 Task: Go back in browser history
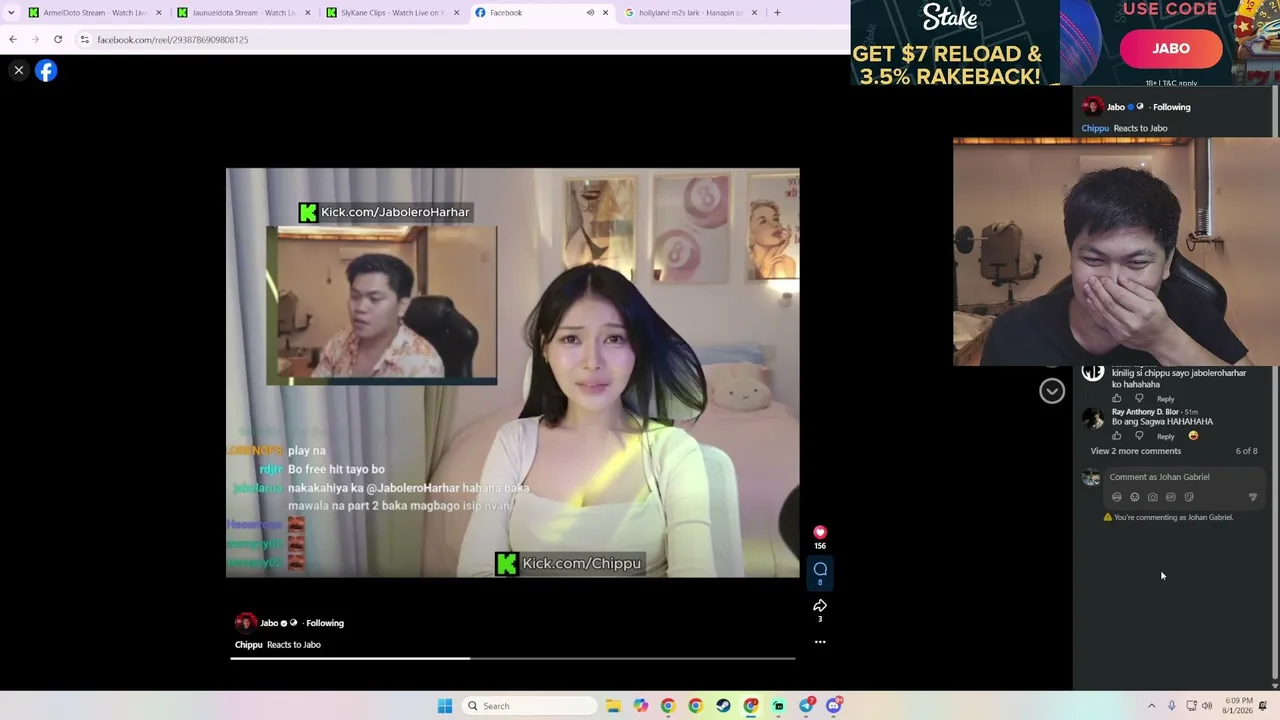pyautogui.click(x=13, y=39)
